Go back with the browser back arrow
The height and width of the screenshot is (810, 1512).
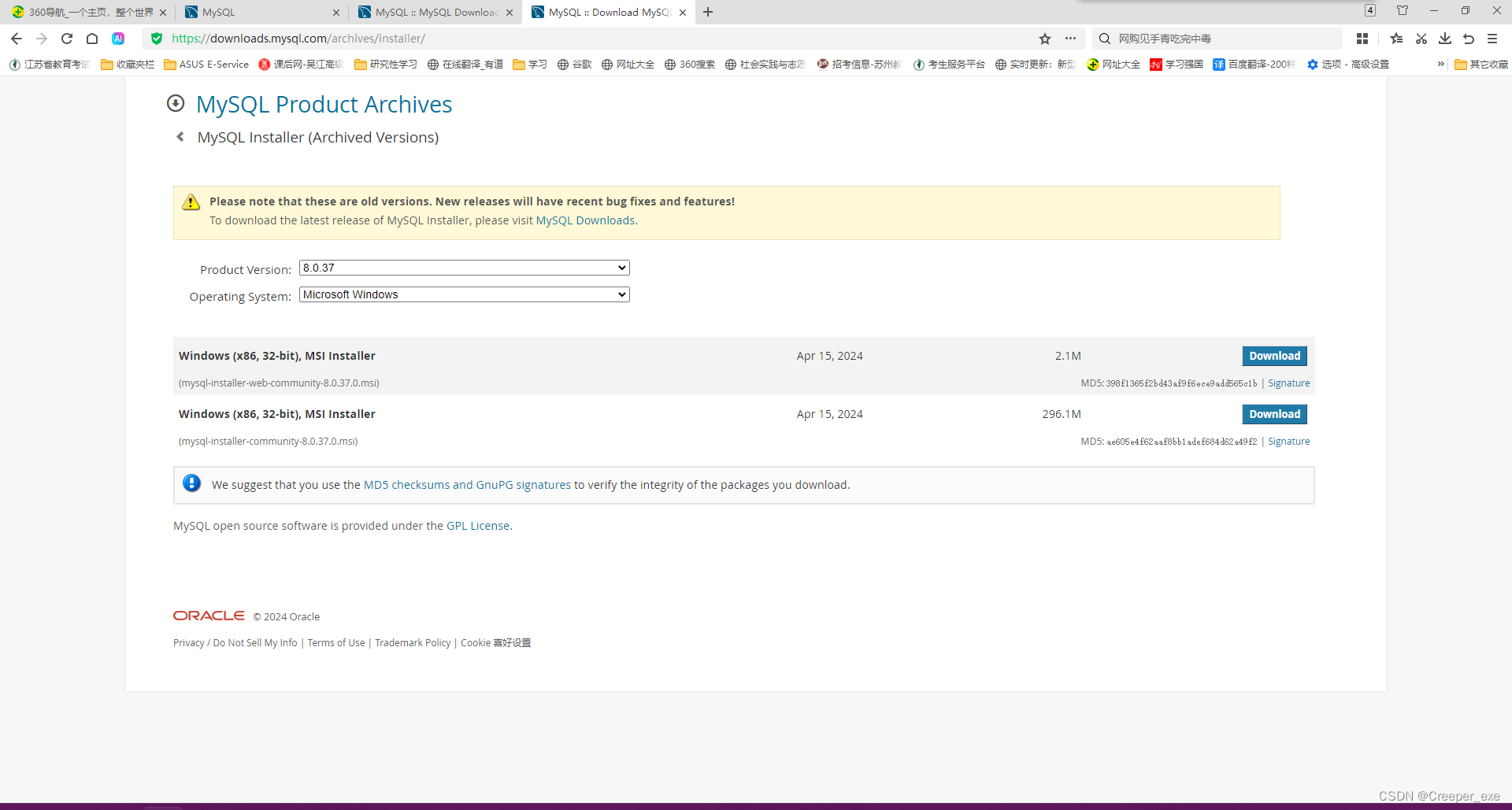click(17, 39)
